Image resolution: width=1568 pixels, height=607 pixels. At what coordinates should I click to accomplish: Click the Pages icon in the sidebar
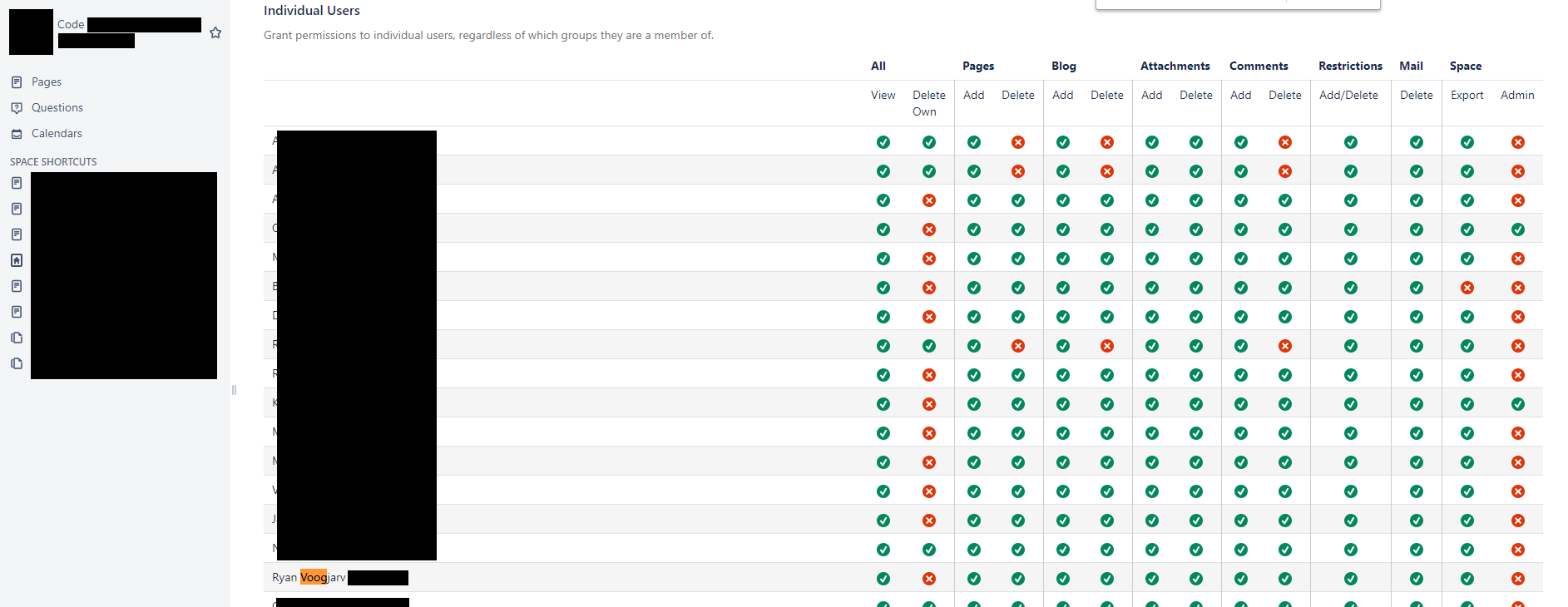pyautogui.click(x=17, y=82)
